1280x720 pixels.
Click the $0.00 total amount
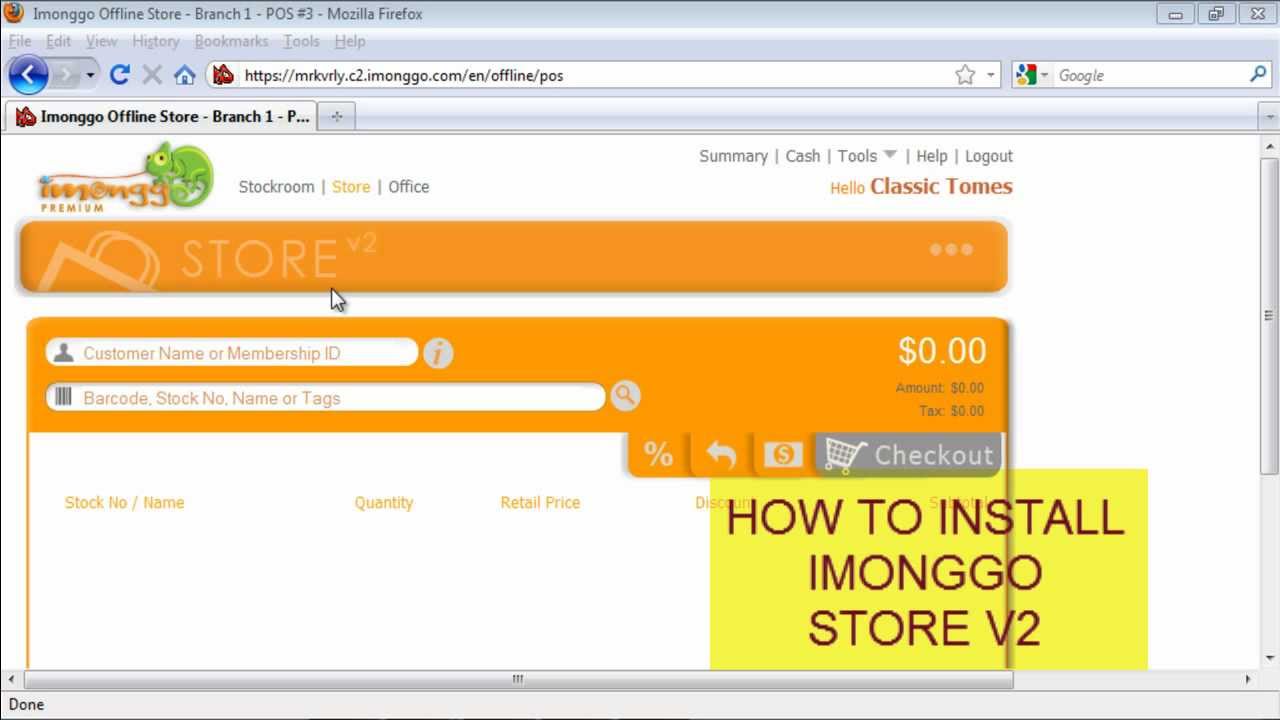[942, 351]
